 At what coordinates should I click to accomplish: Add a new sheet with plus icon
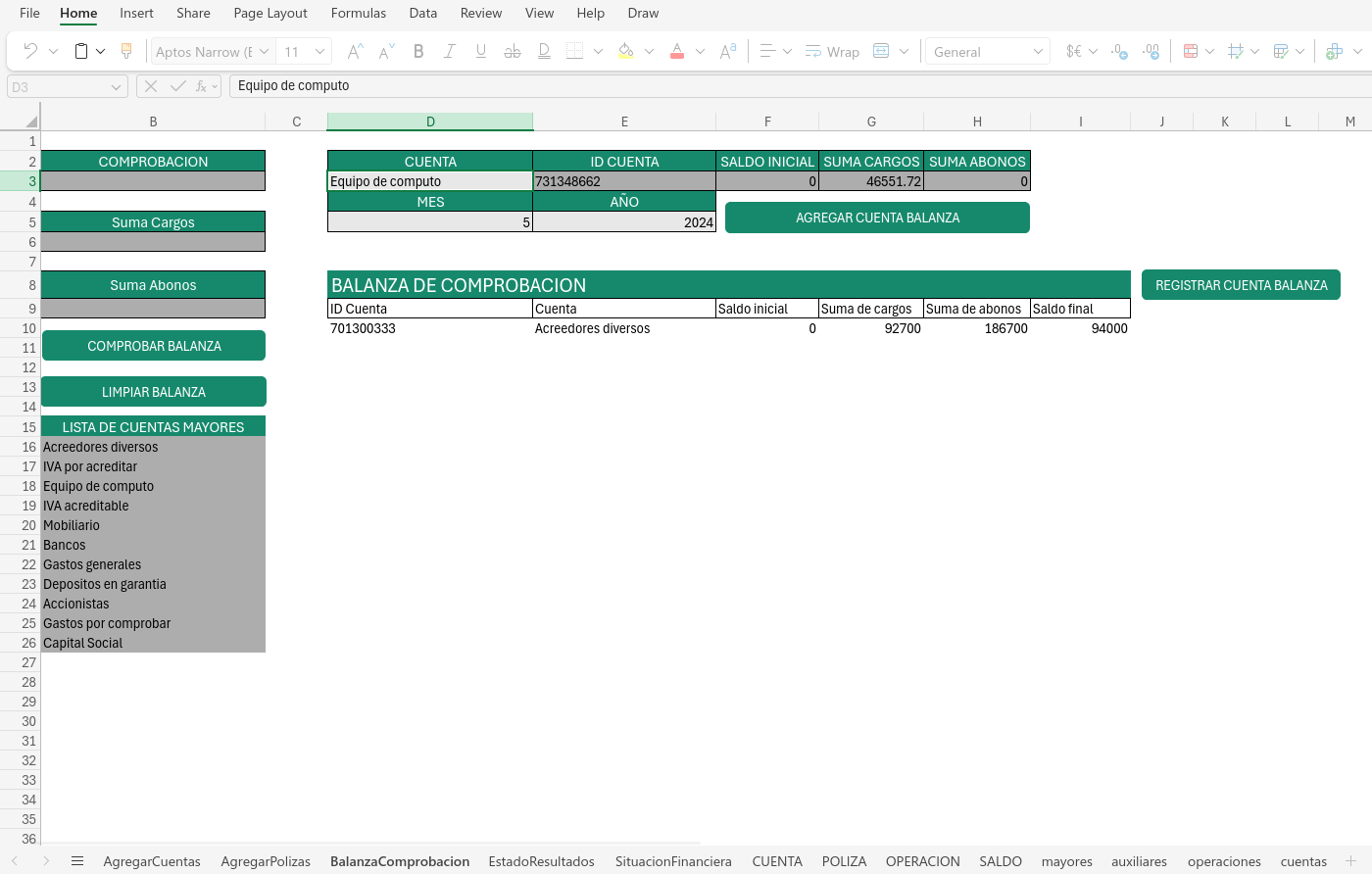(x=1350, y=861)
